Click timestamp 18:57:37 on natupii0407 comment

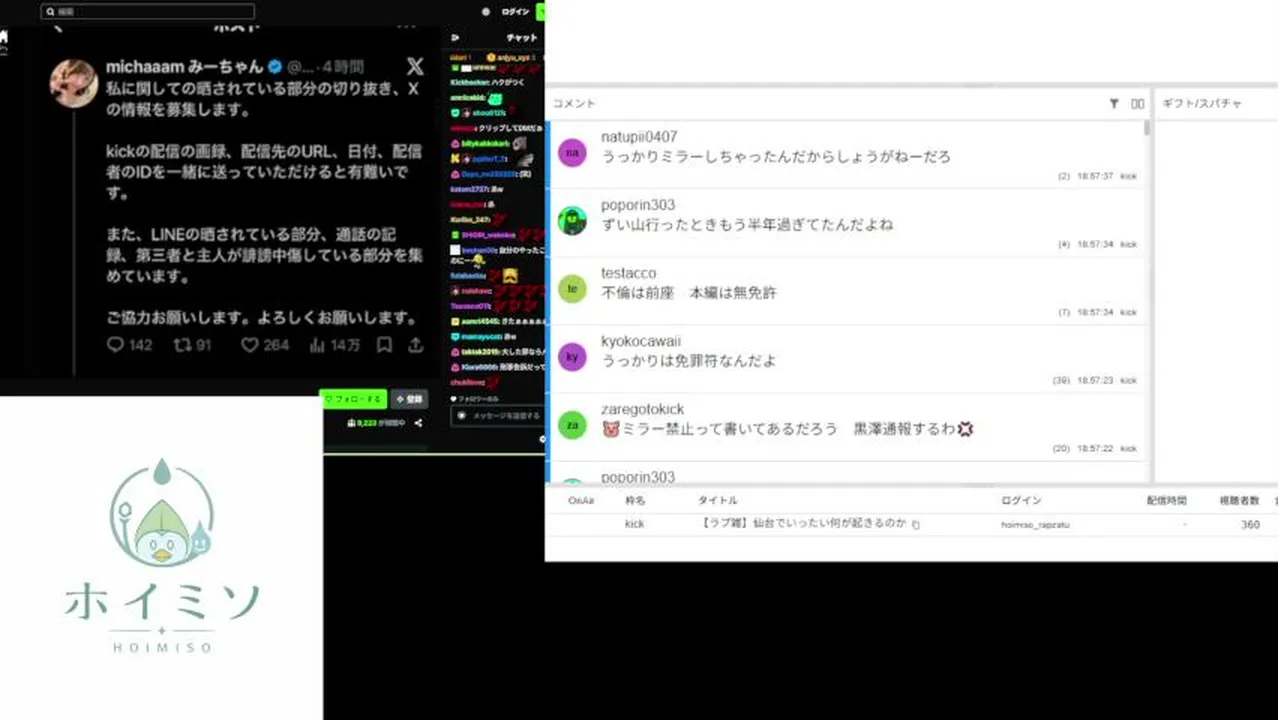click(x=1095, y=176)
